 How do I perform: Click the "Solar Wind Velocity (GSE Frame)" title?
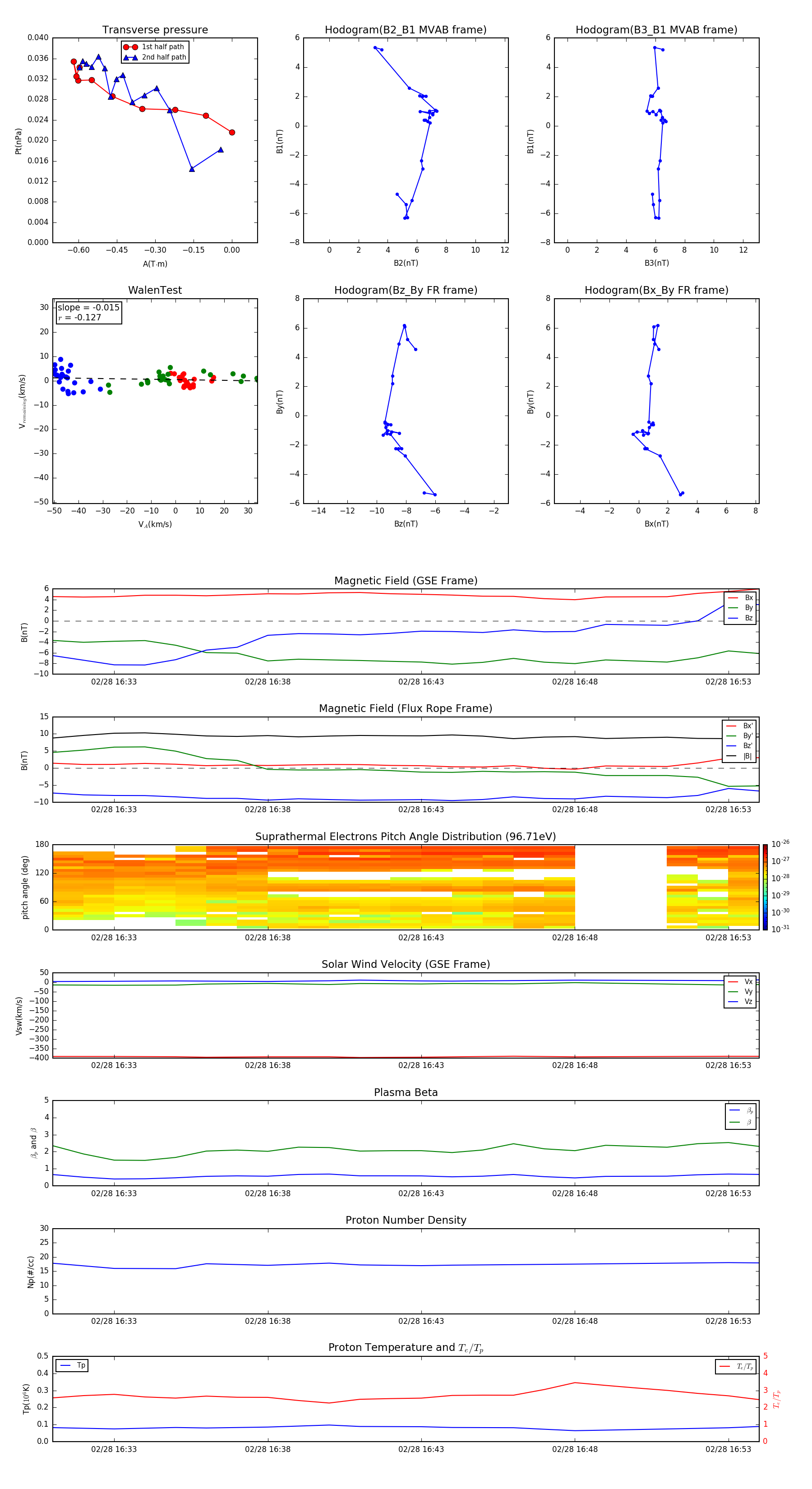(406, 965)
